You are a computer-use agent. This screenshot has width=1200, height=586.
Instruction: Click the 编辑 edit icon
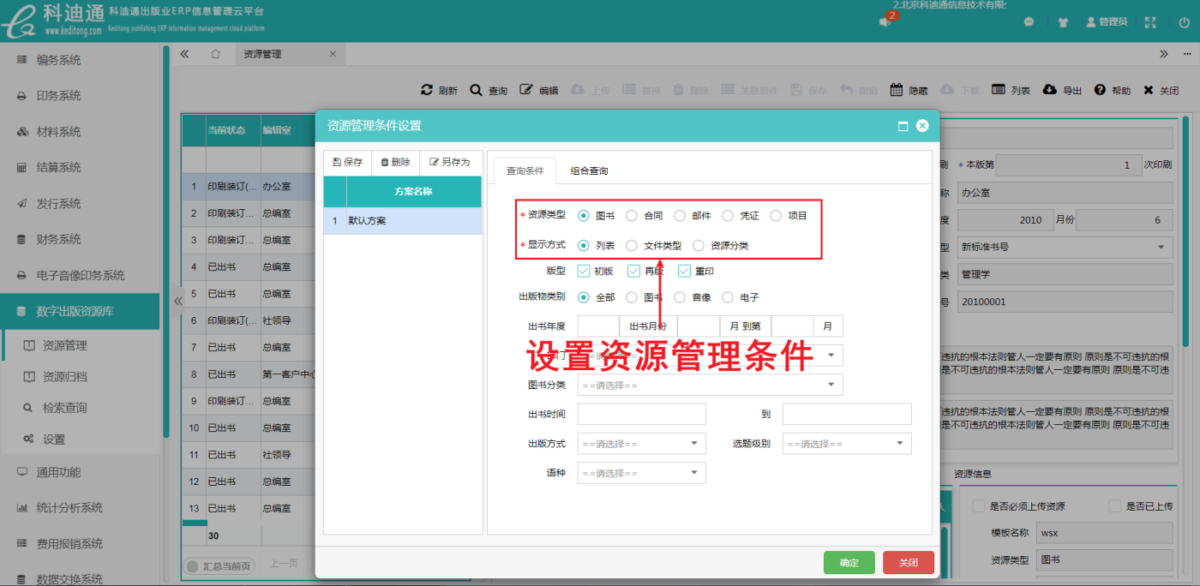point(526,90)
